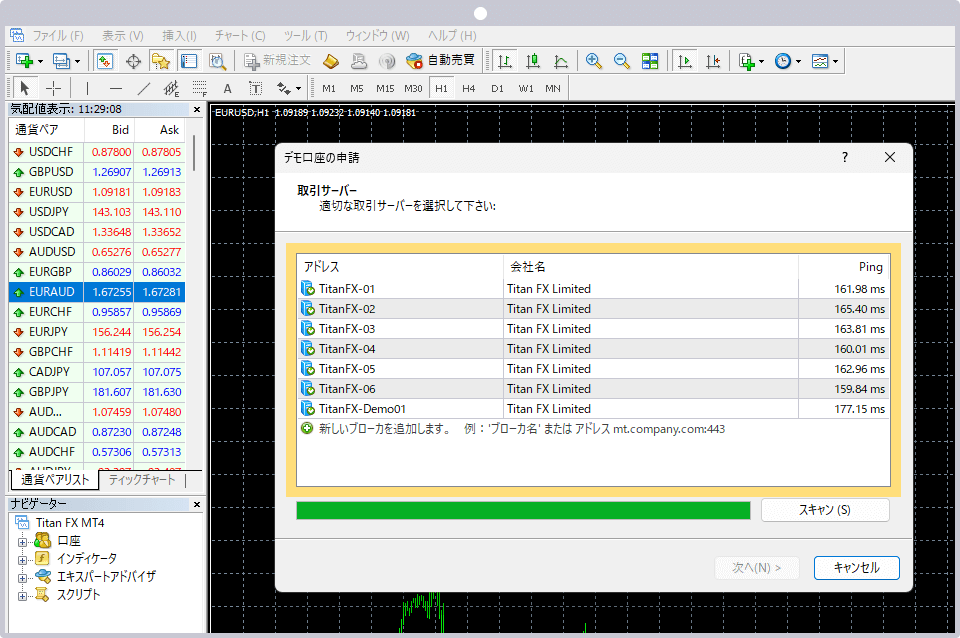960x638 pixels.
Task: Open the ツール (T) menu
Action: click(306, 36)
